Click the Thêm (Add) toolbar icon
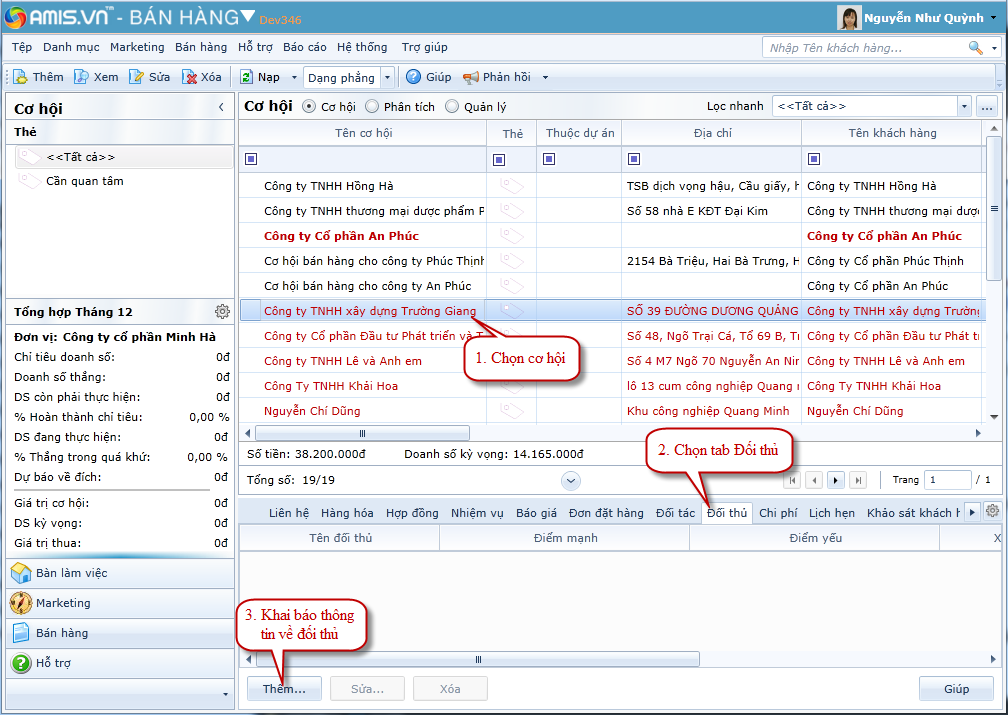Screen dimensions: 1008x715 (x=21, y=77)
